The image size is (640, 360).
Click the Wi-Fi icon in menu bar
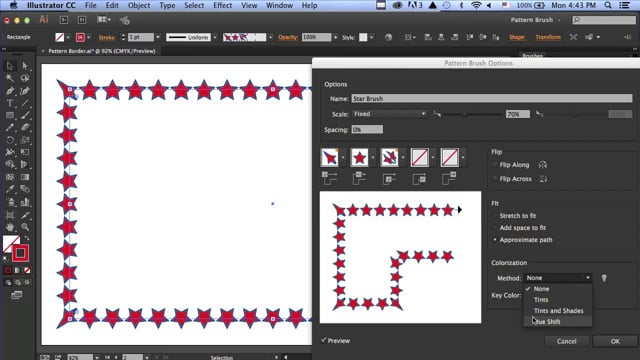point(476,5)
